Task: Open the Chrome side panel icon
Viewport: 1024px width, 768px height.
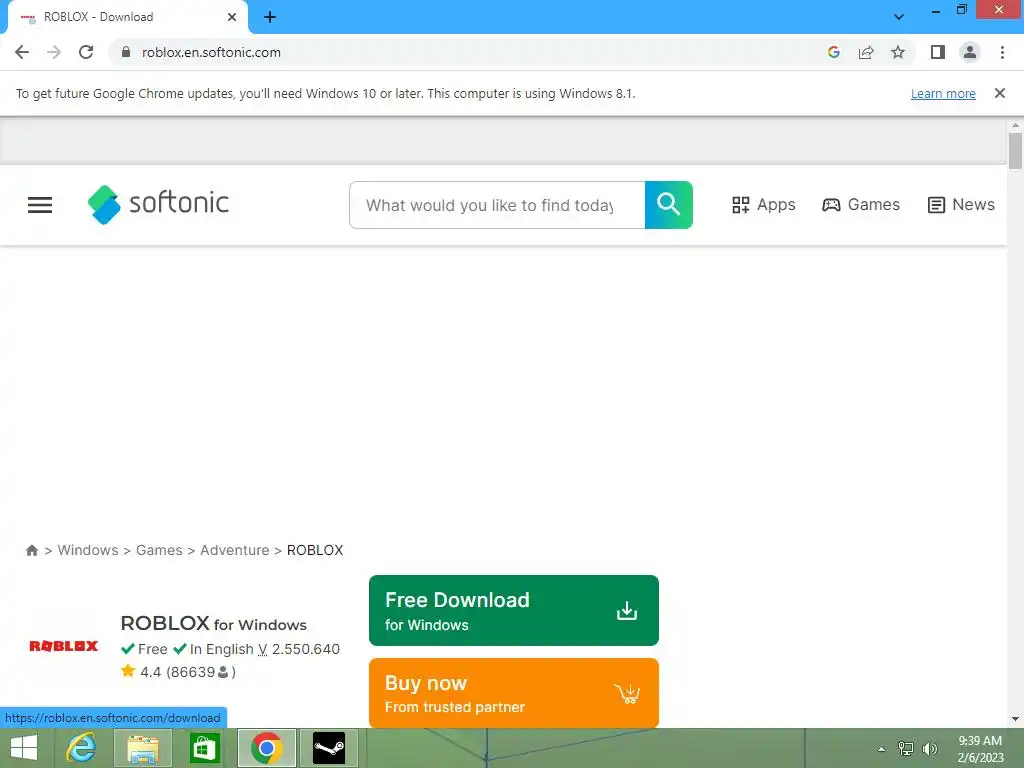Action: click(938, 52)
